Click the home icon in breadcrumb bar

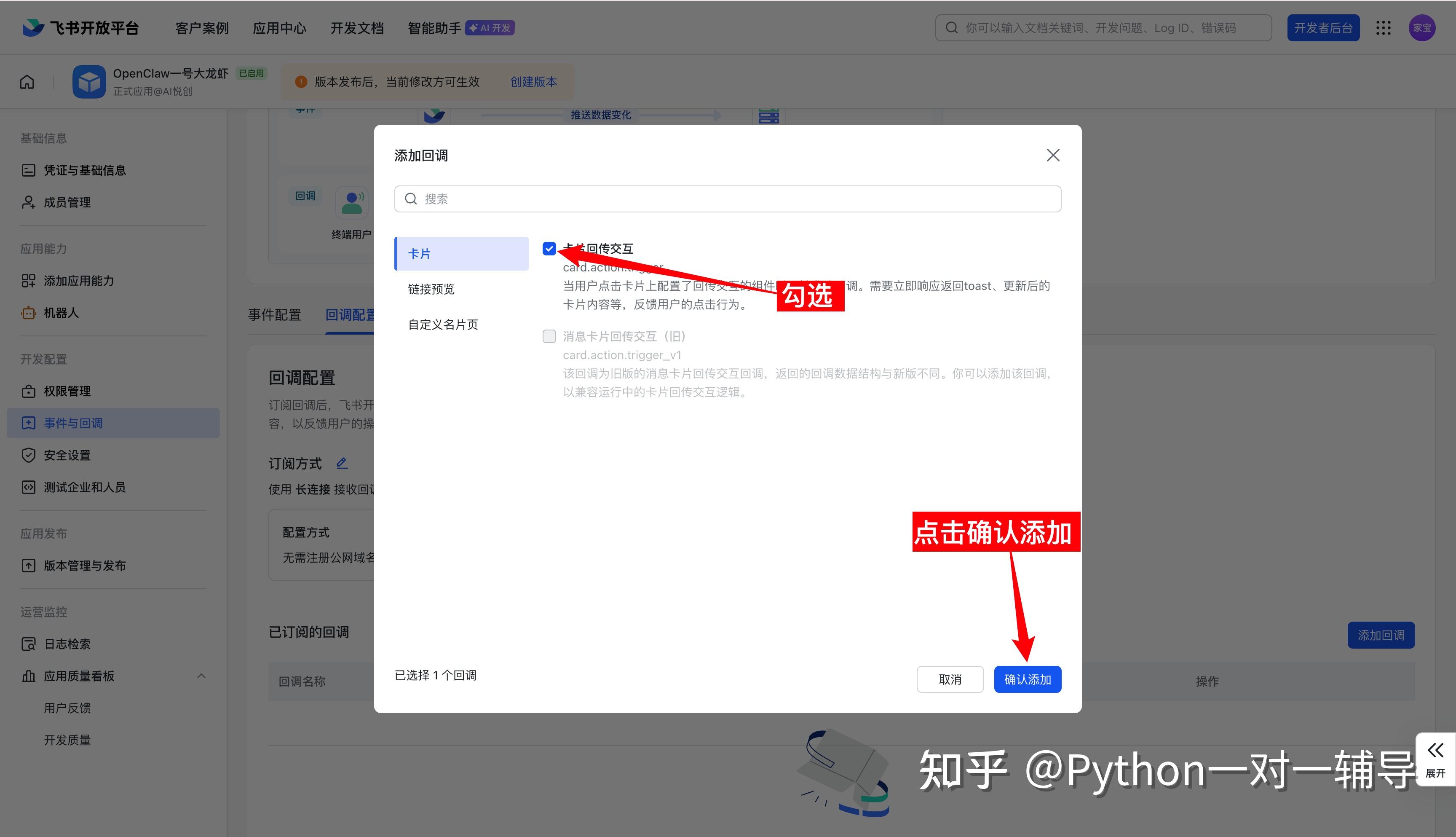click(x=27, y=82)
